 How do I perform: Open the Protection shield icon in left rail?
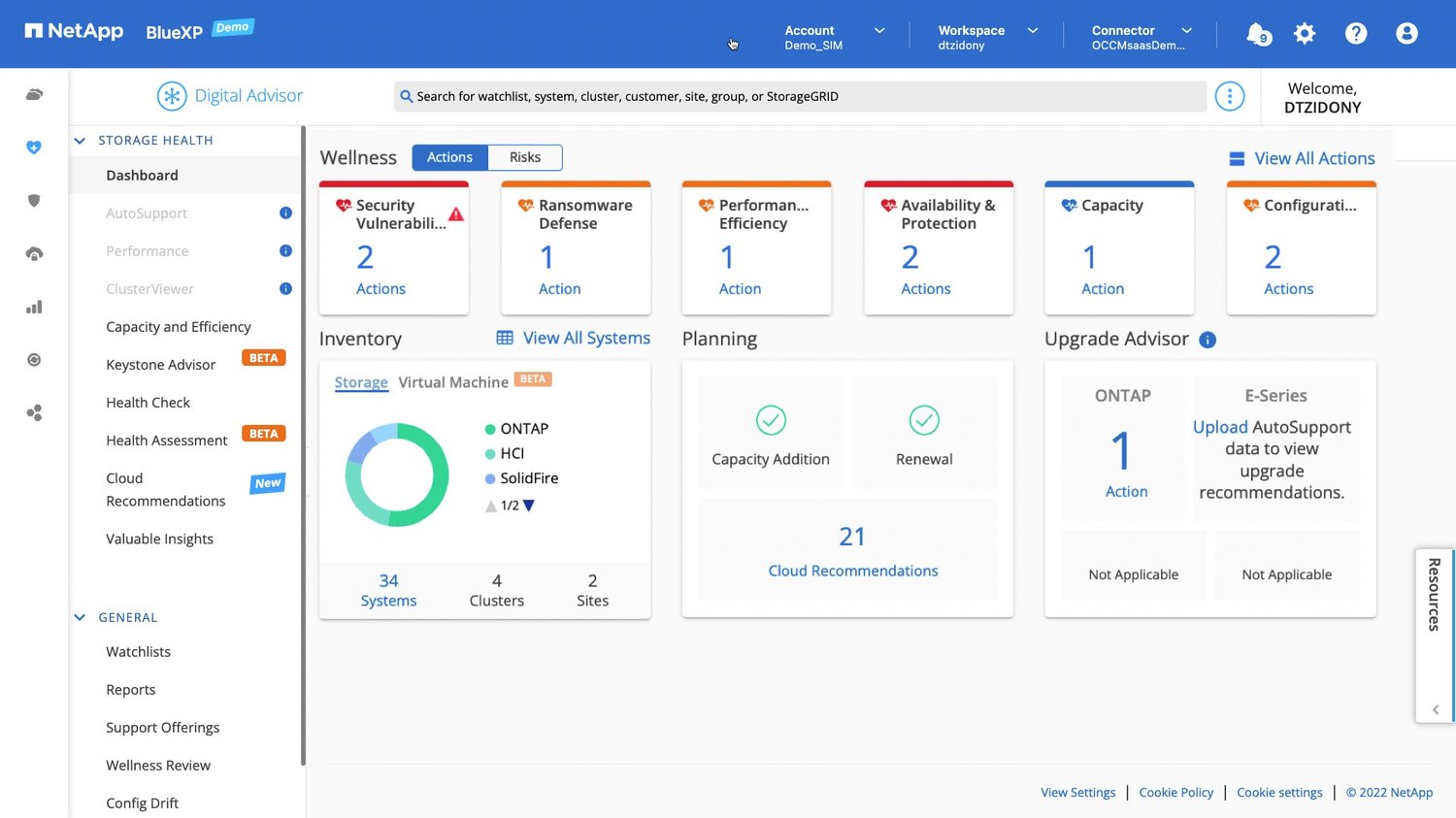(34, 201)
